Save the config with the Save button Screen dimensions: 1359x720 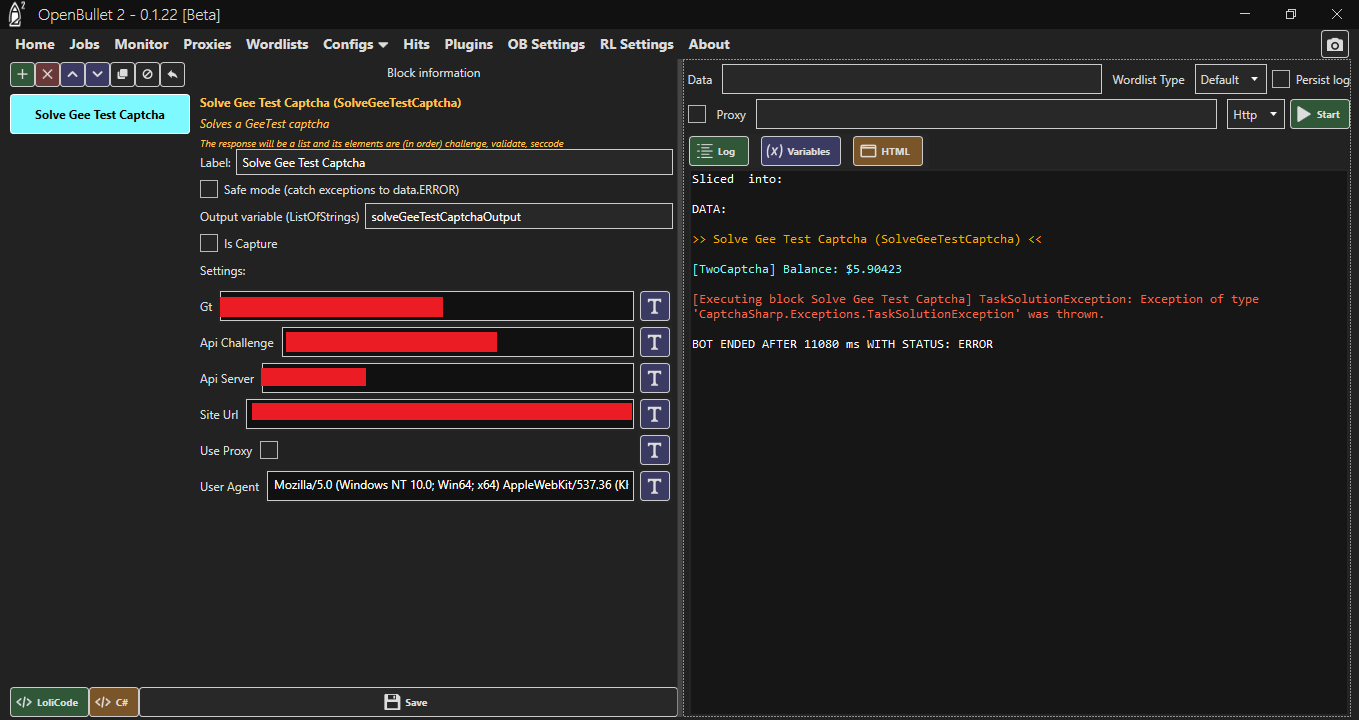pos(406,702)
